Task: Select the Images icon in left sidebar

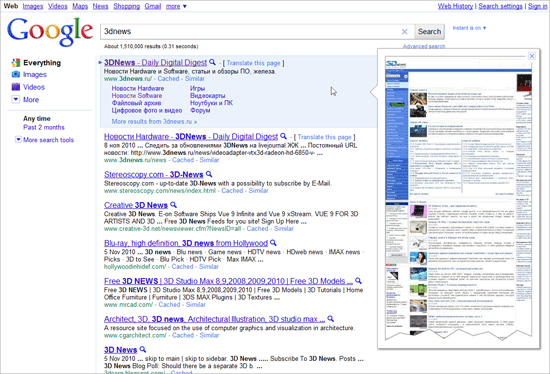Action: click(x=16, y=74)
